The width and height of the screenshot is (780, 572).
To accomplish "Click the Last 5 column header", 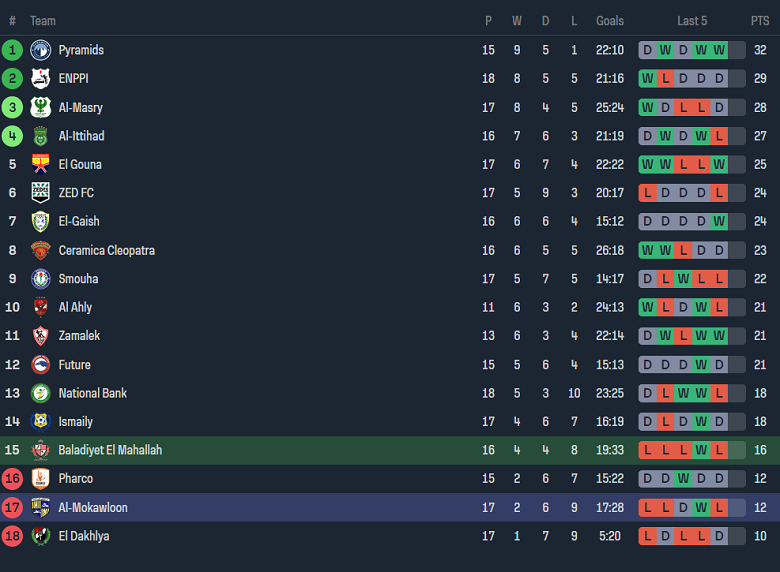I will coord(692,21).
